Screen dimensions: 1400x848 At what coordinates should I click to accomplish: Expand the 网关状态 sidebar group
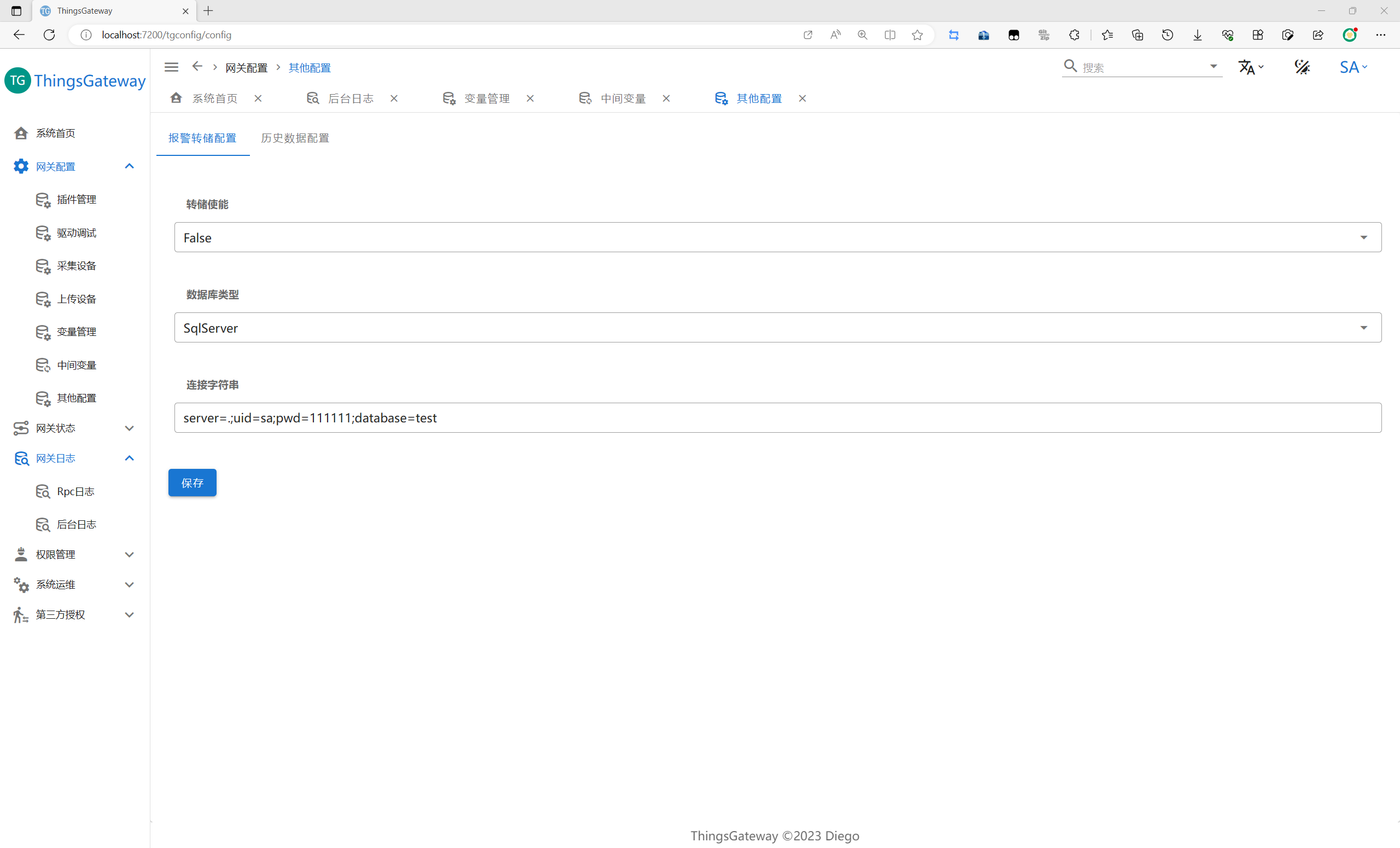point(129,428)
